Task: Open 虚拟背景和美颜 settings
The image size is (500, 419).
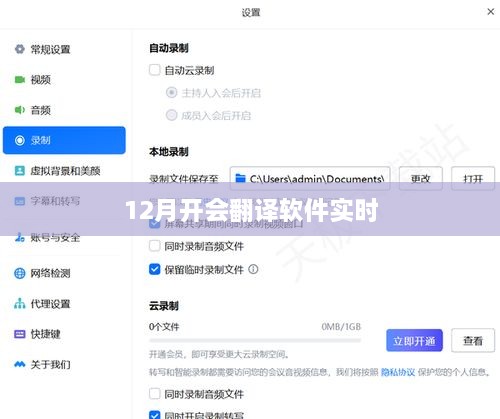Action: tap(64, 171)
